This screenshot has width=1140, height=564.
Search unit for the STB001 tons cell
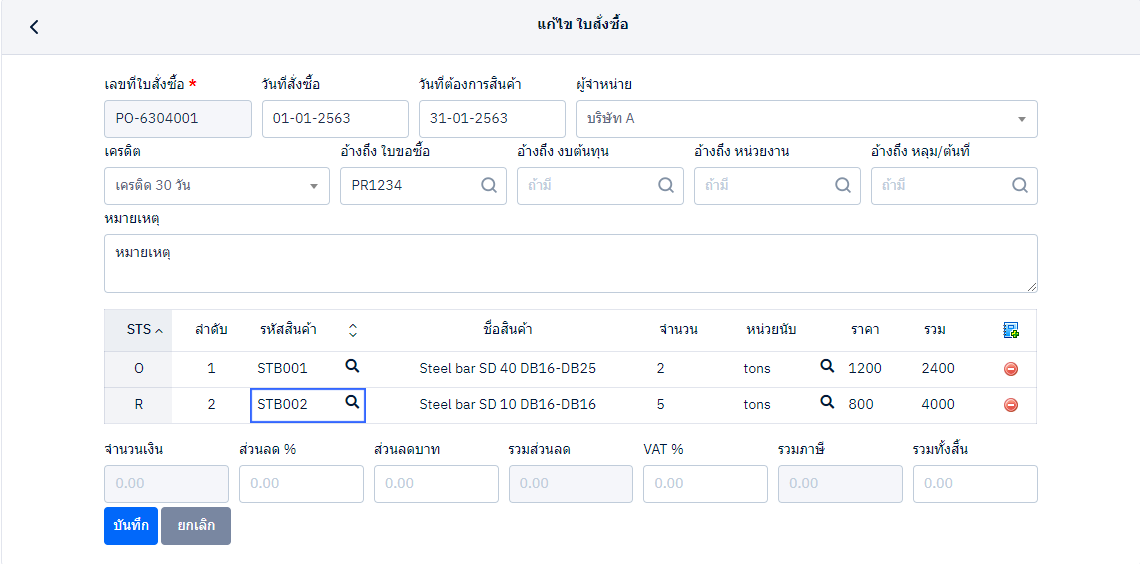point(827,366)
